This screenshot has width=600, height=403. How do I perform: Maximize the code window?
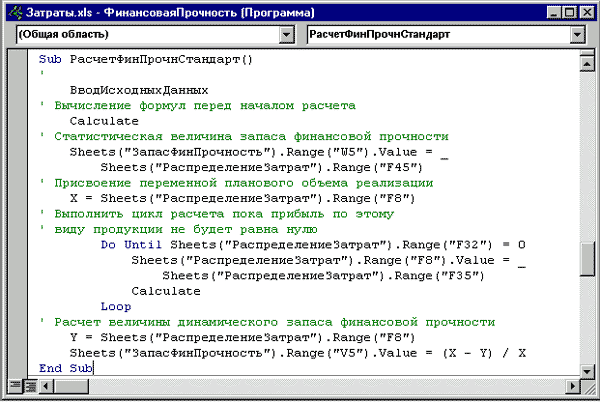(570, 13)
